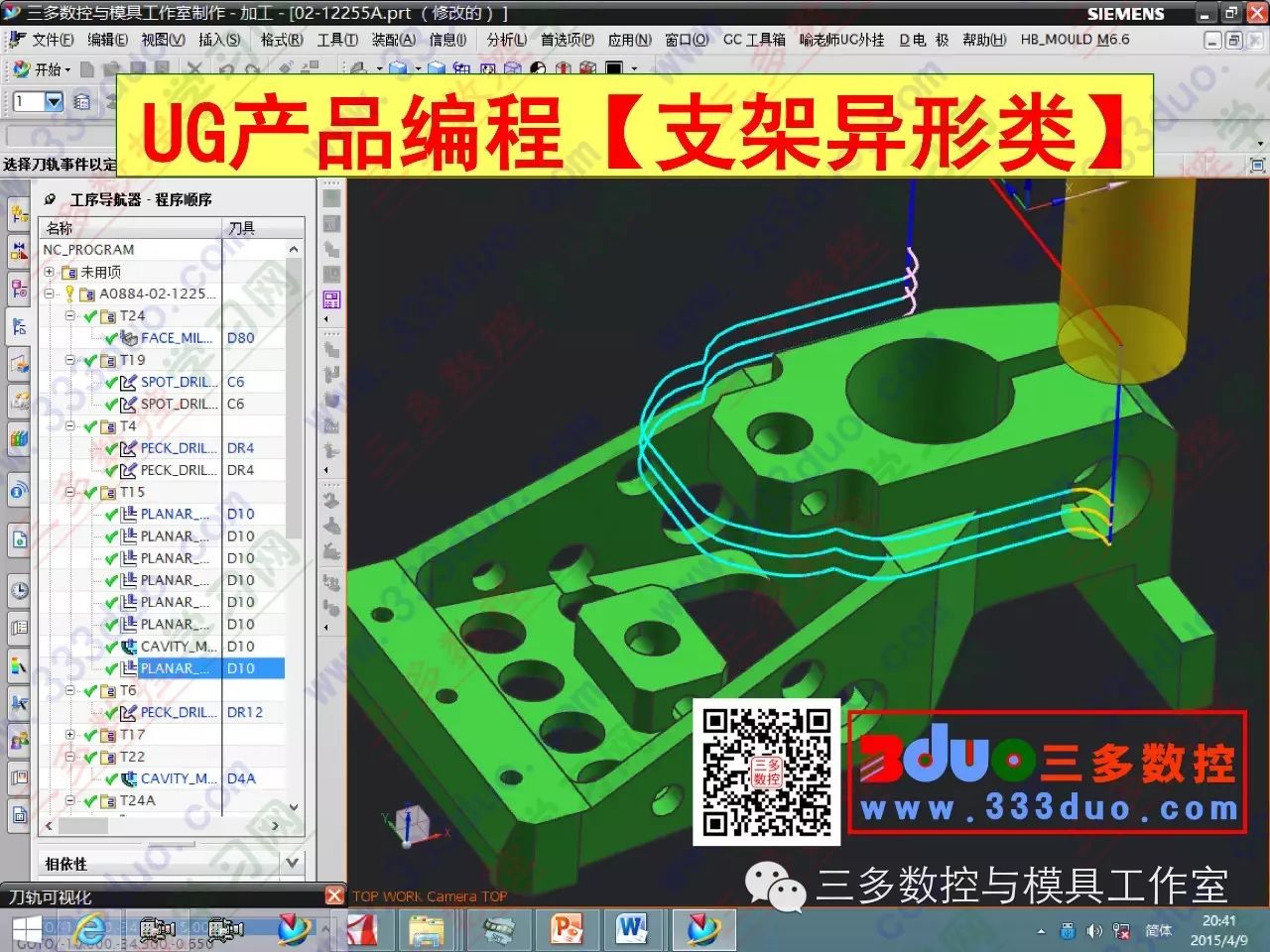Collapse the T22 group
The image size is (1270, 952).
pyautogui.click(x=70, y=757)
